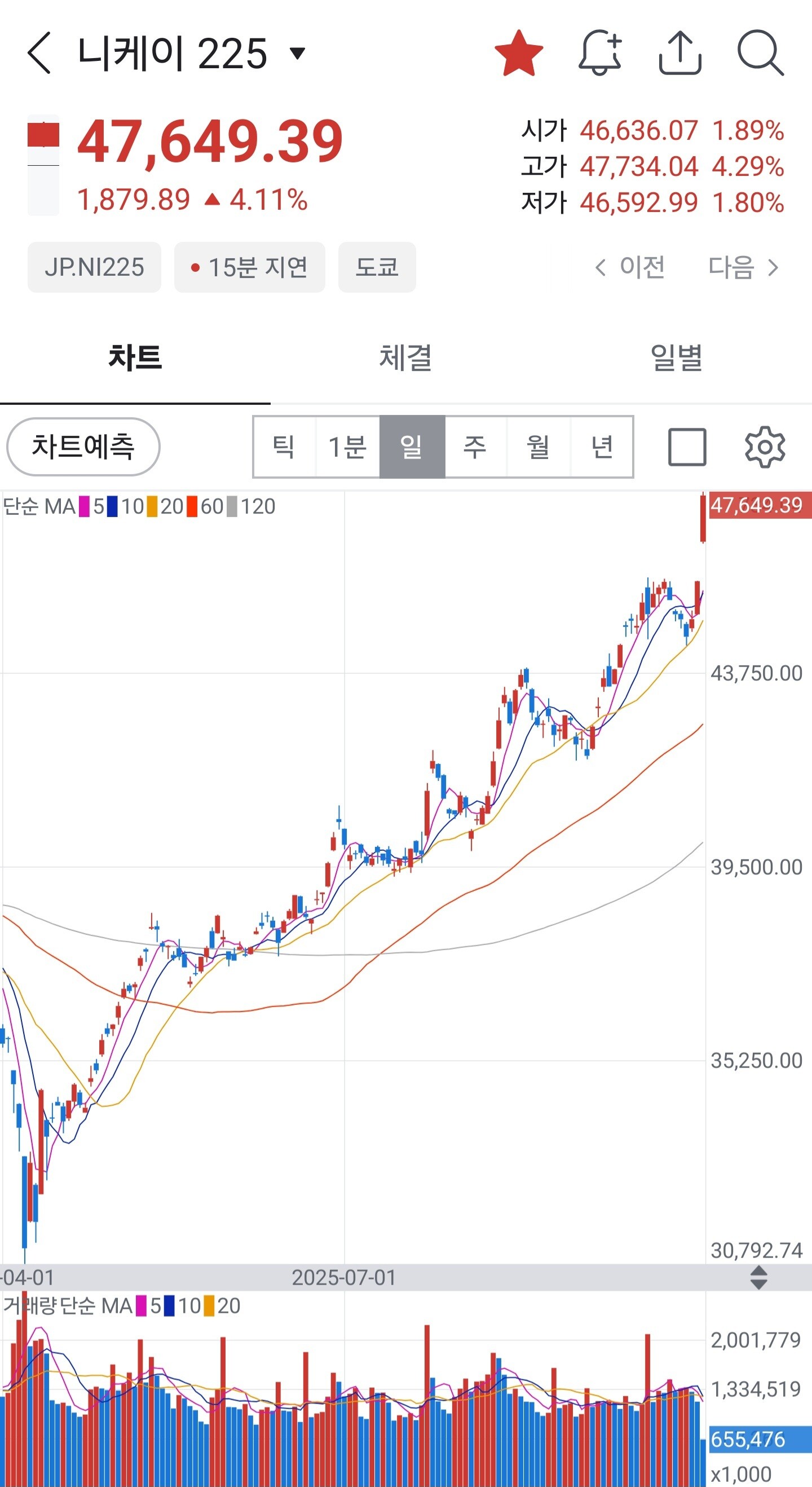Select the 월 monthly chart interval
Screen dimensions: 812x1487
539,447
